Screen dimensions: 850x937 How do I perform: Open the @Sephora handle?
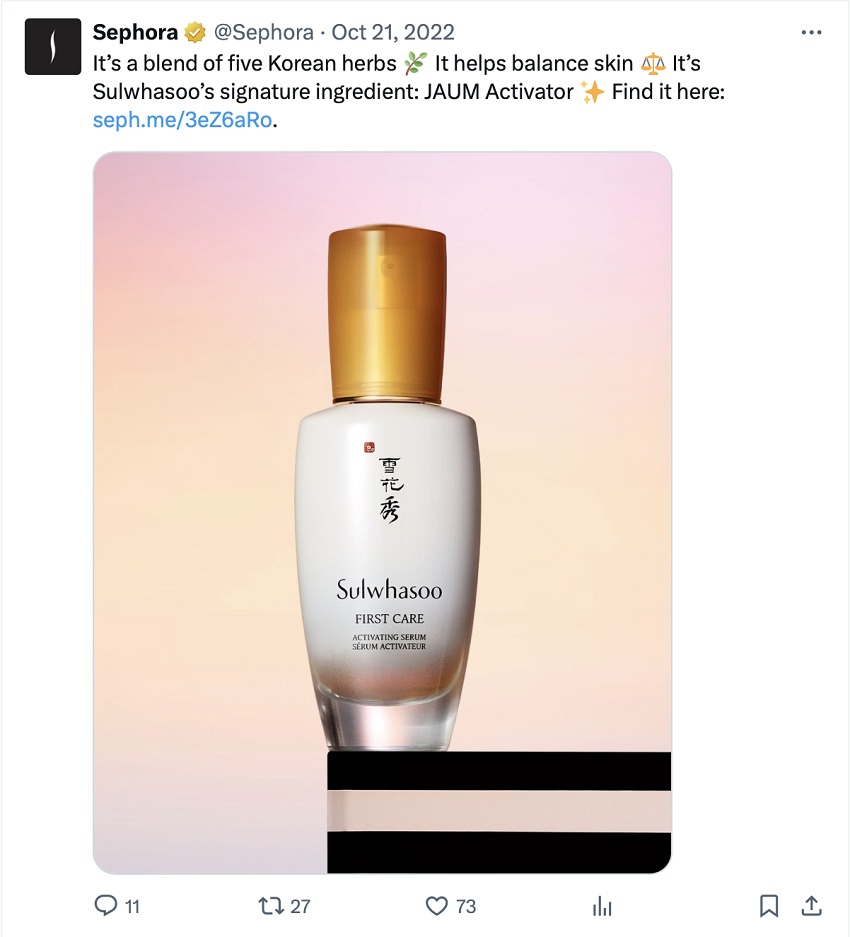pyautogui.click(x=264, y=32)
